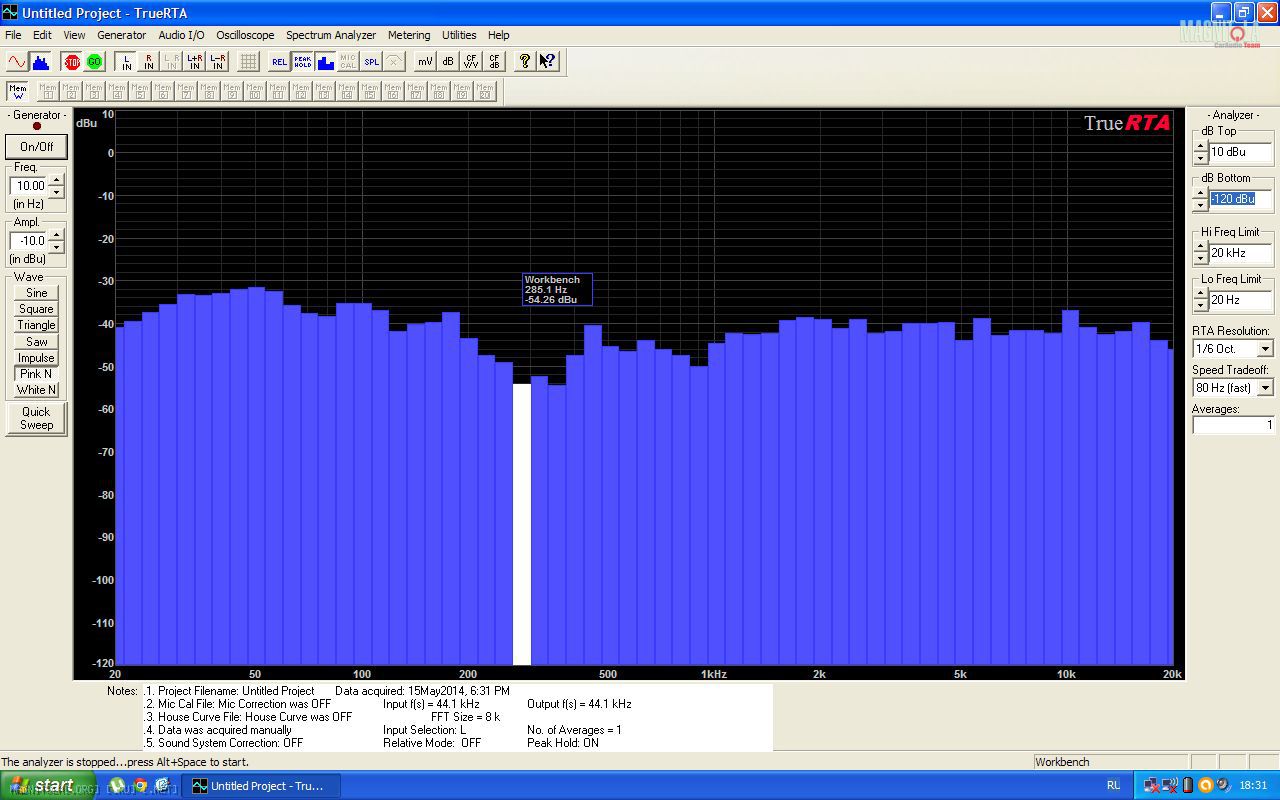Click the Averages input field
1280x800 pixels.
(1234, 425)
